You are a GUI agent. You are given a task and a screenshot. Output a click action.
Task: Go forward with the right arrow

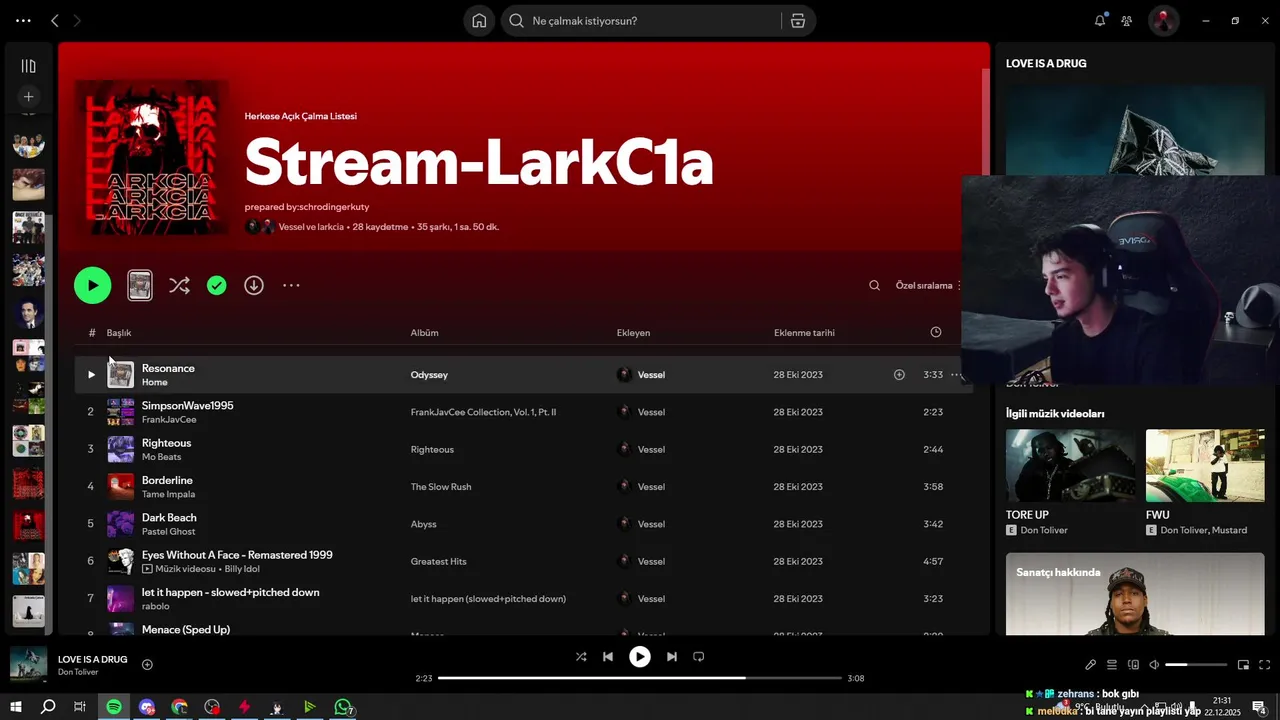click(77, 20)
